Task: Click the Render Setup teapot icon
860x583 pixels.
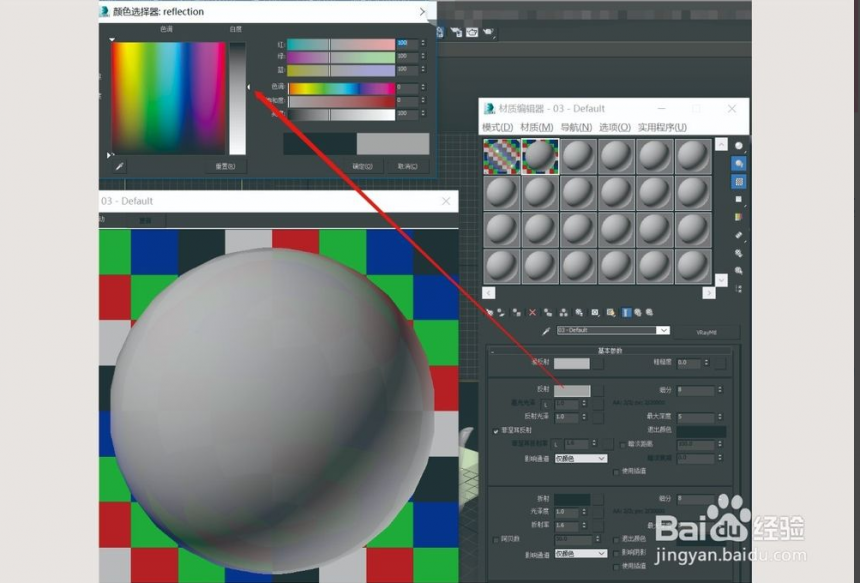Action: pos(456,32)
